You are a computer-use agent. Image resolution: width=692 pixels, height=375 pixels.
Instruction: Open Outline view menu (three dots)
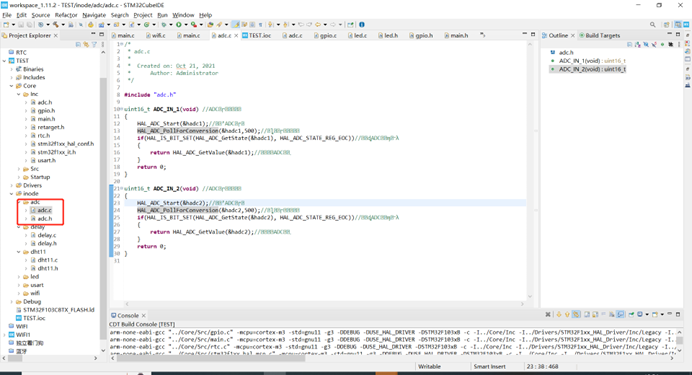(679, 44)
